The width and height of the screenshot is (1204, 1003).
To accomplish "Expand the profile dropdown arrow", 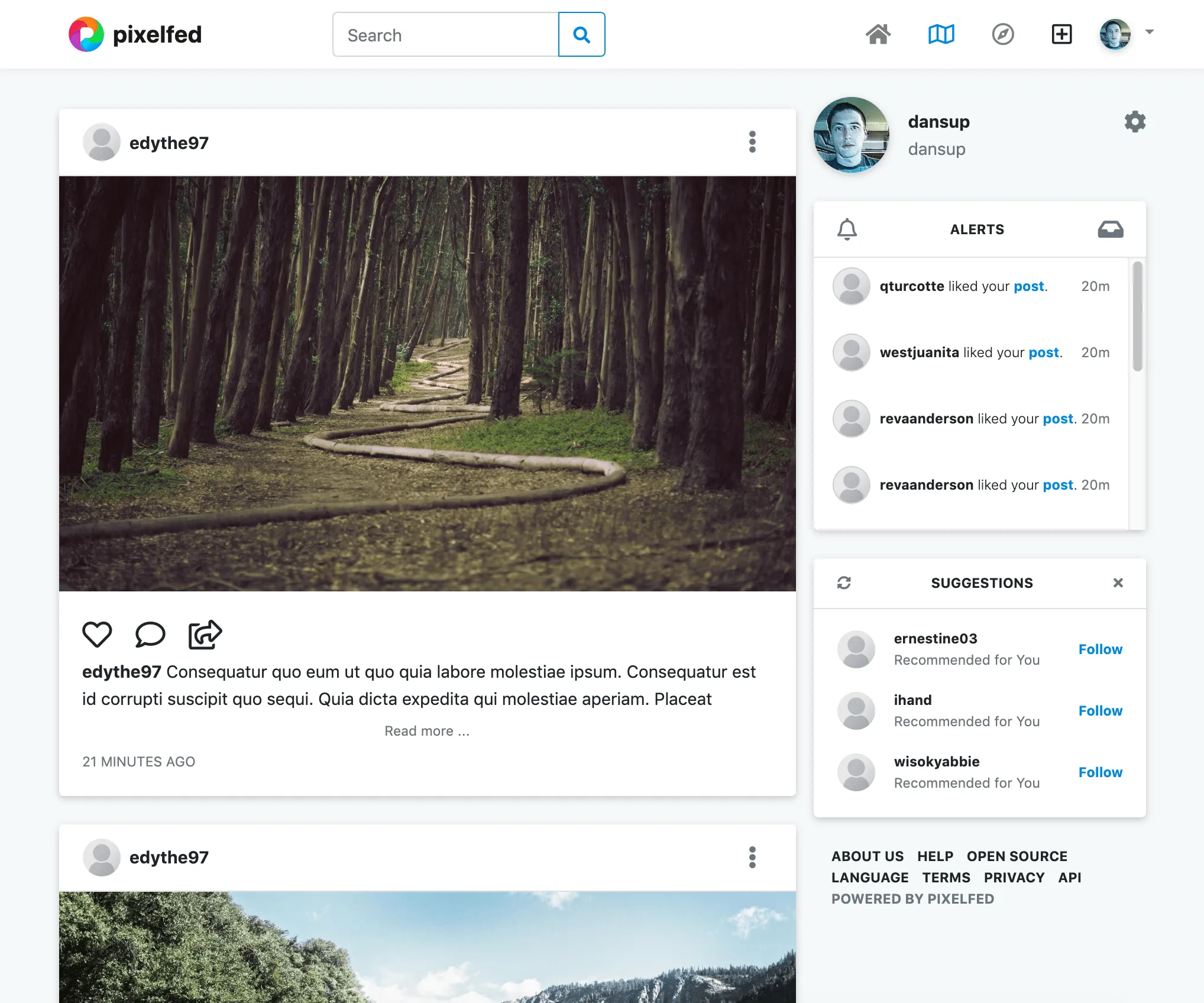I will coord(1150,33).
